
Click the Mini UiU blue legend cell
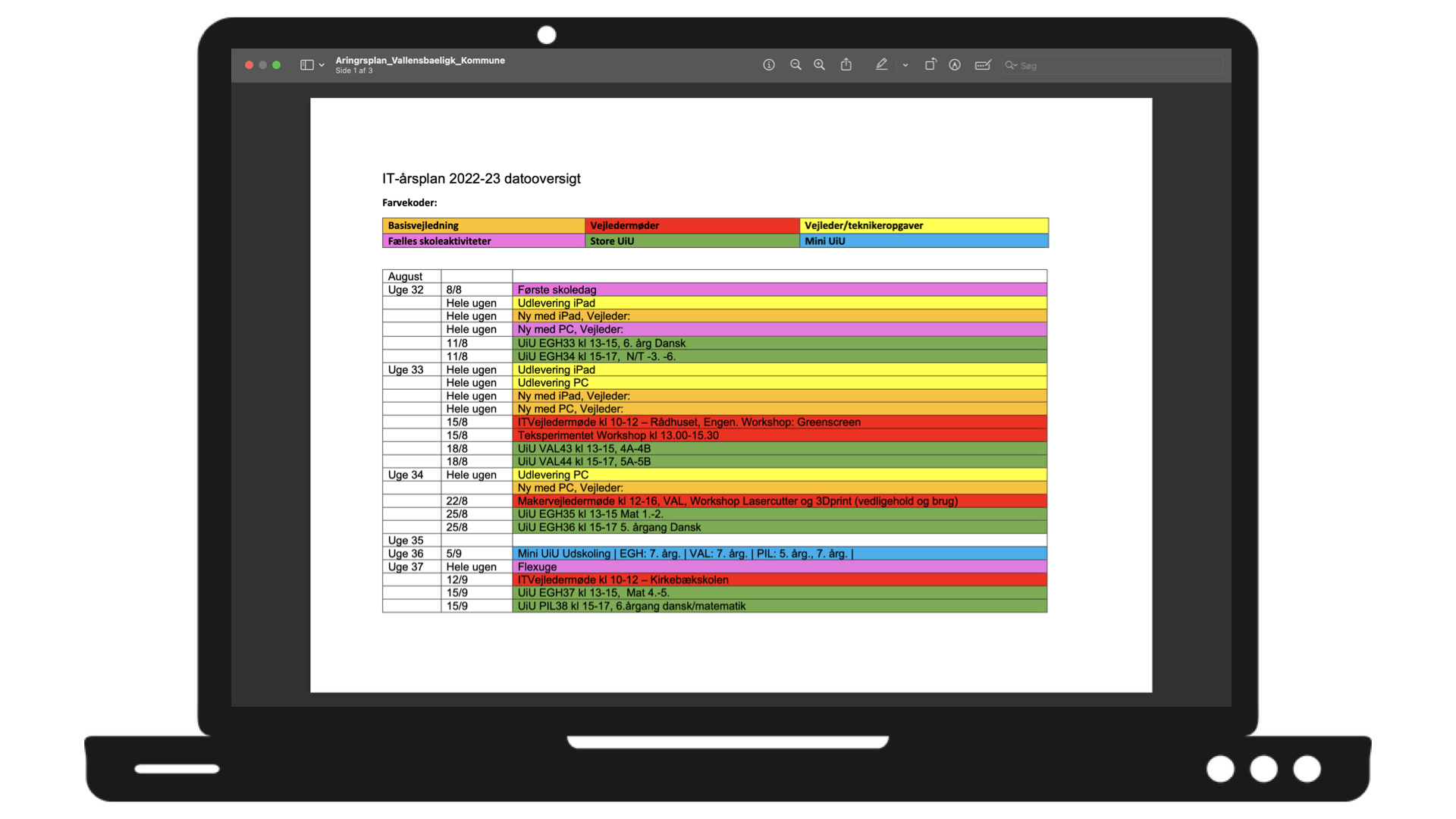coord(924,240)
